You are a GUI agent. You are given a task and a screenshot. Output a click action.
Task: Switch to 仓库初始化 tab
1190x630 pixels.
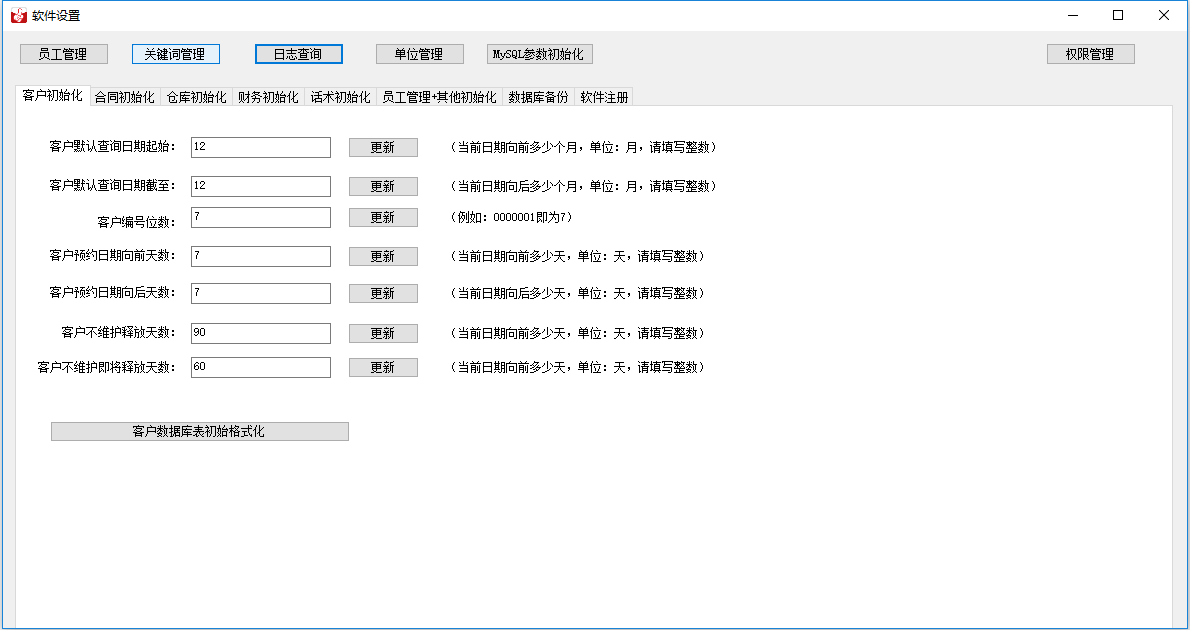(197, 97)
